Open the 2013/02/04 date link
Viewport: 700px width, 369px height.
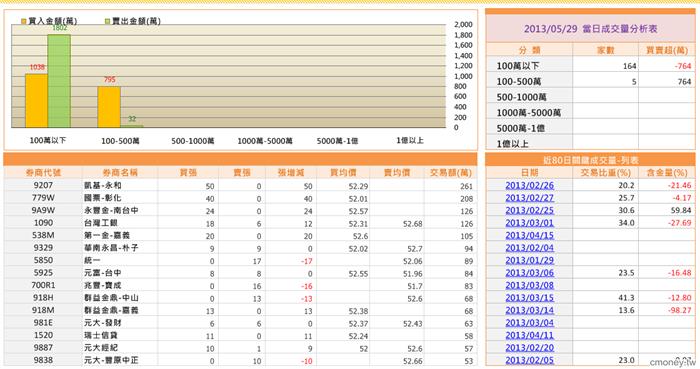click(529, 248)
